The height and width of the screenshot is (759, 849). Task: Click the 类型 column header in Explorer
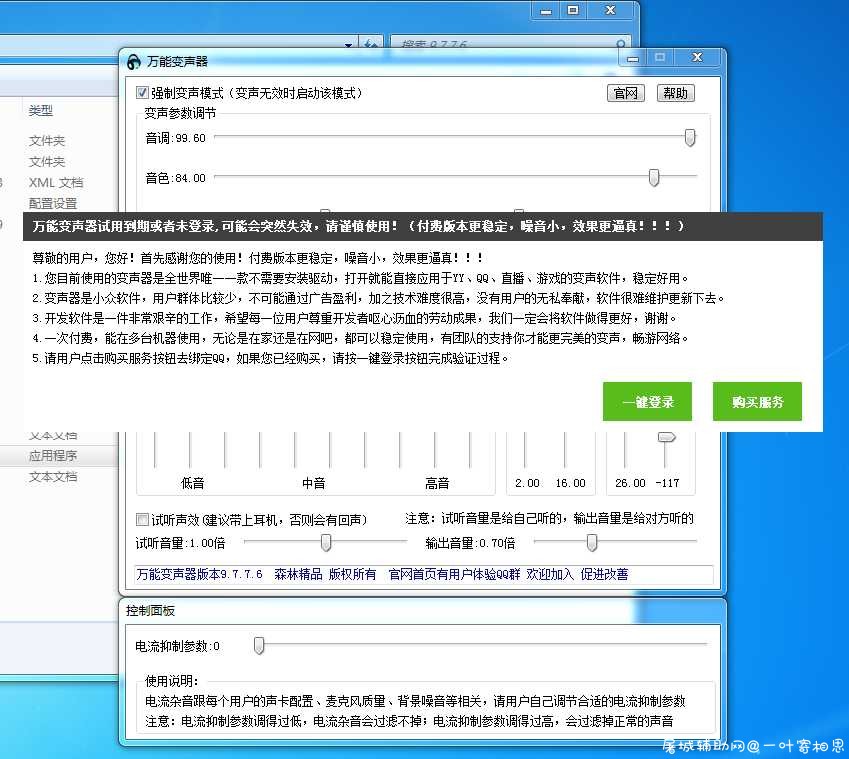41,110
